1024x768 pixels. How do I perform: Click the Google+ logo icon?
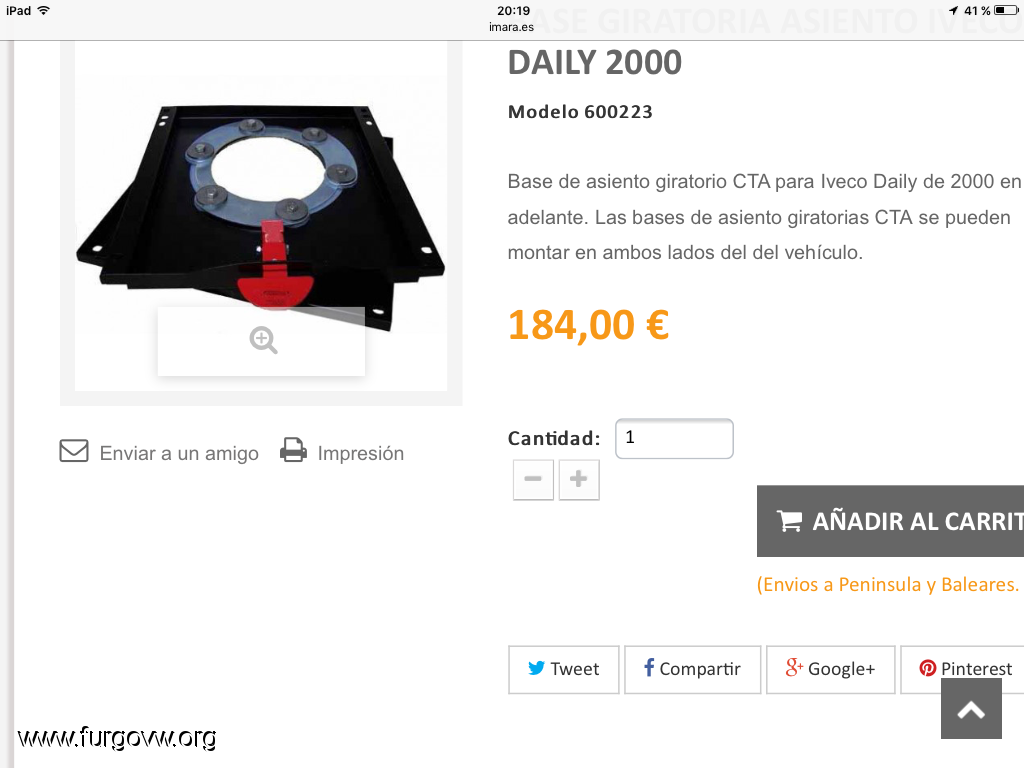pyautogui.click(x=793, y=667)
